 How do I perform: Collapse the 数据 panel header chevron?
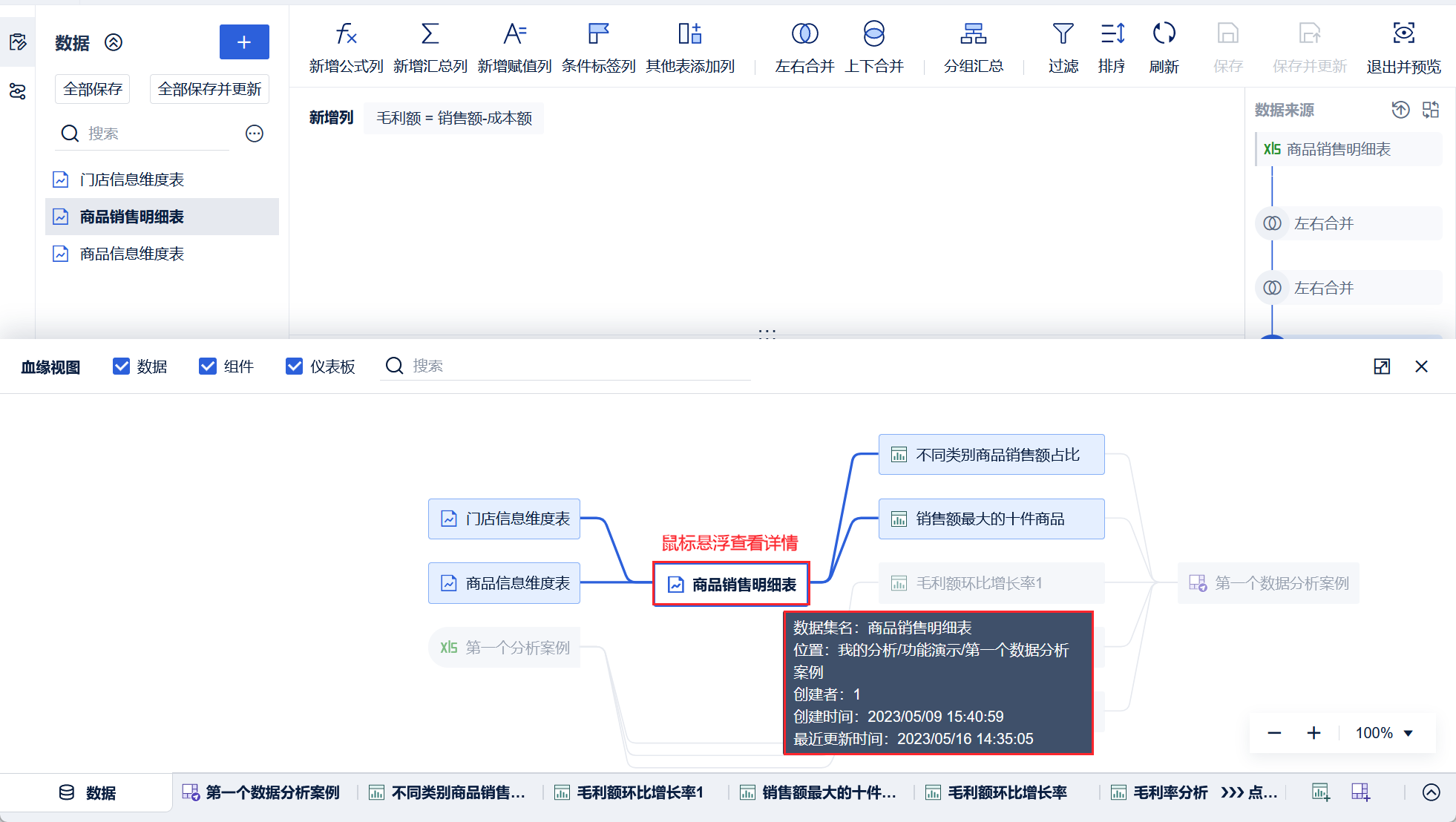tap(114, 42)
